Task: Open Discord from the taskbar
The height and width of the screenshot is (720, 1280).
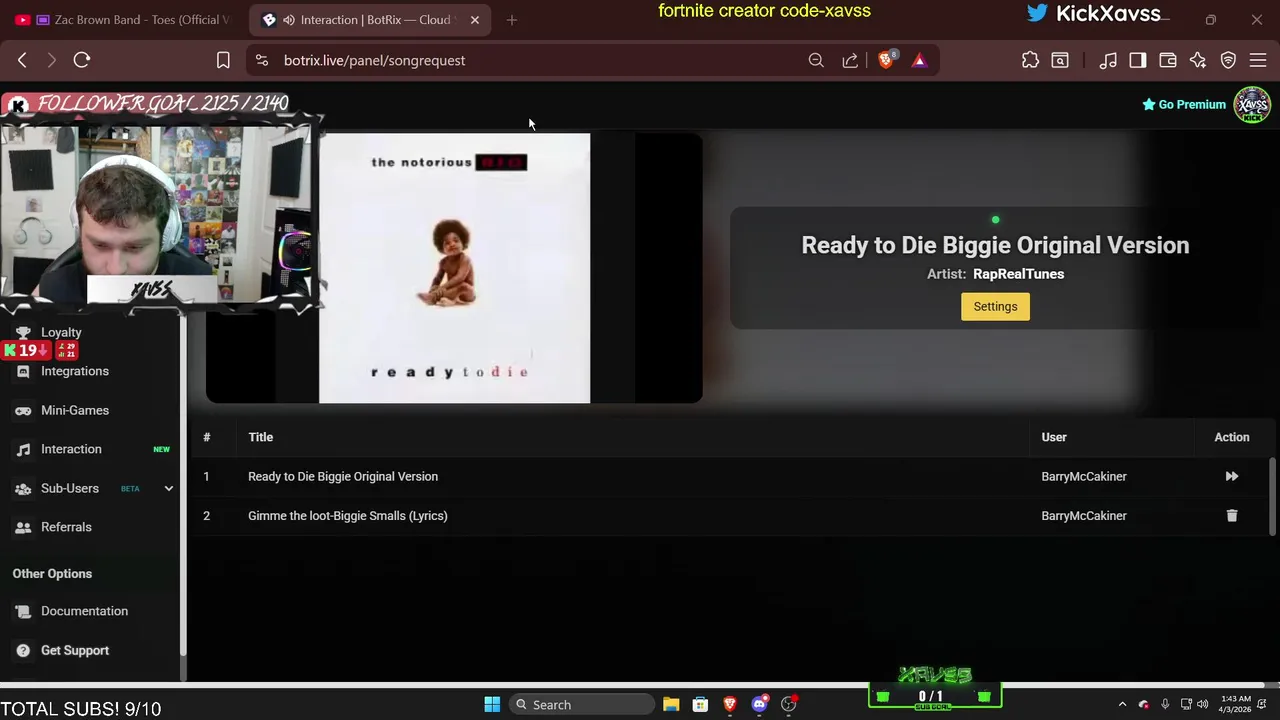Action: point(759,705)
